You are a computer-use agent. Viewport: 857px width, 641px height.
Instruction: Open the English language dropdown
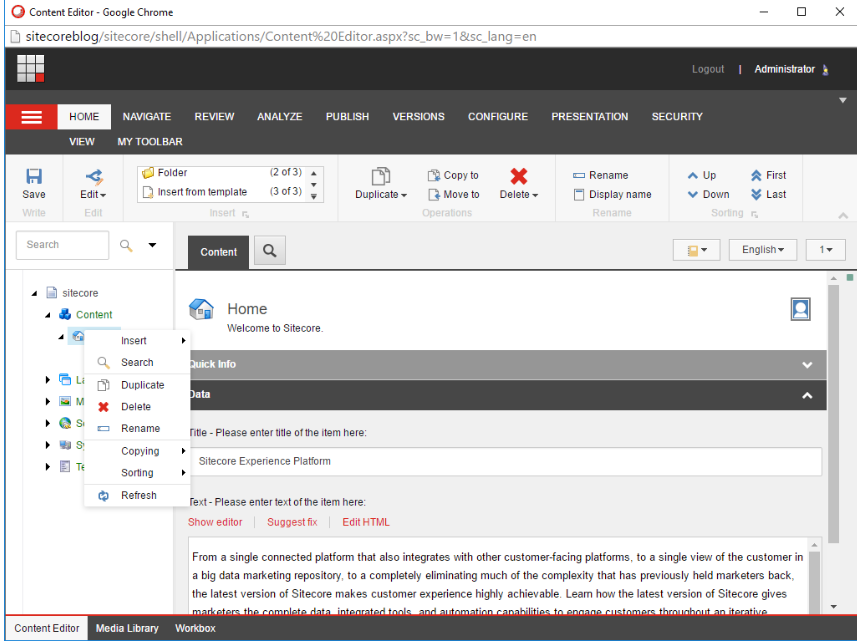pos(762,250)
